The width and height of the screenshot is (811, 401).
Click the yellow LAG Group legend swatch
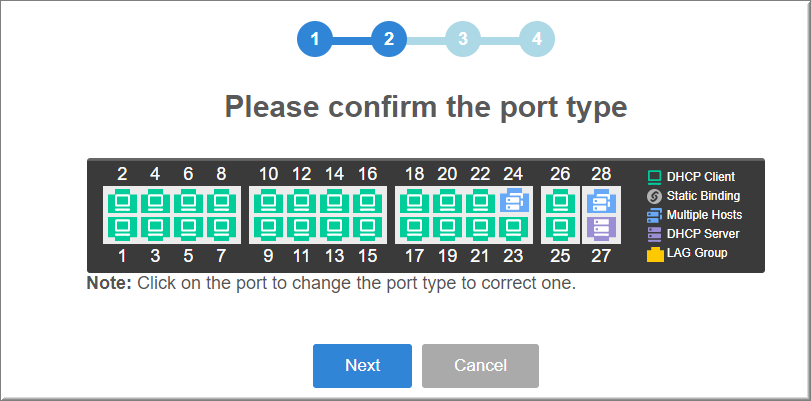click(655, 254)
